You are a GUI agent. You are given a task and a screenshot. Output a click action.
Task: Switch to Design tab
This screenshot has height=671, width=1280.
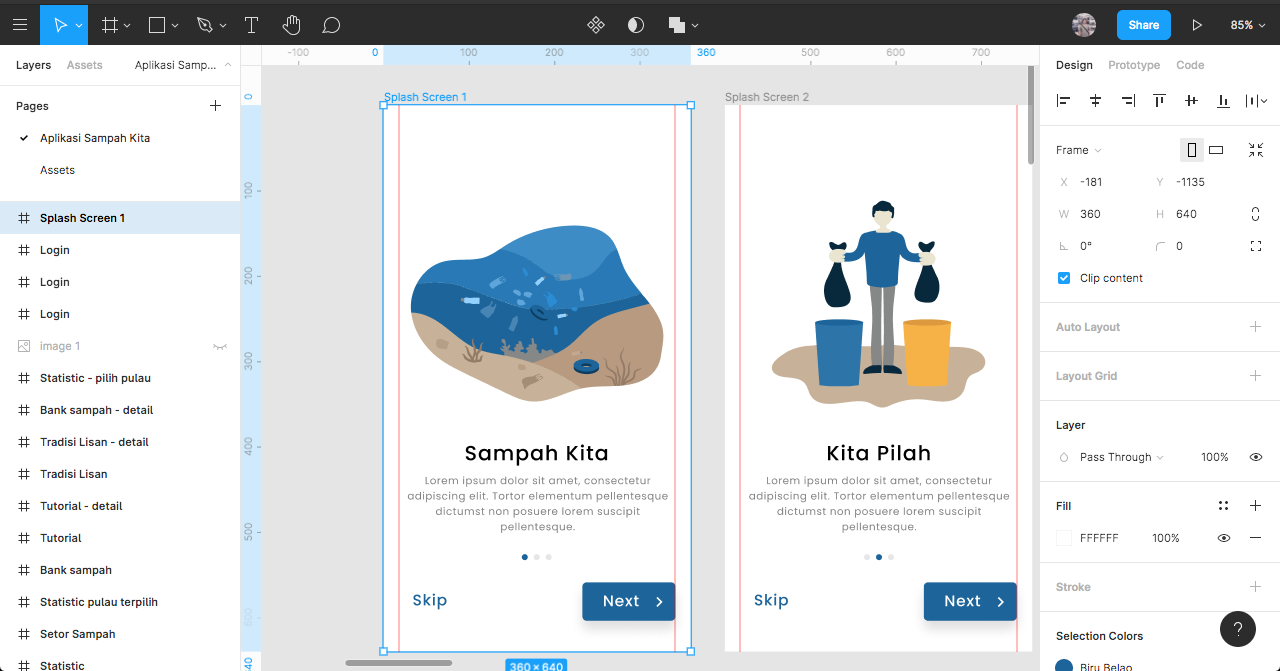click(x=1074, y=65)
